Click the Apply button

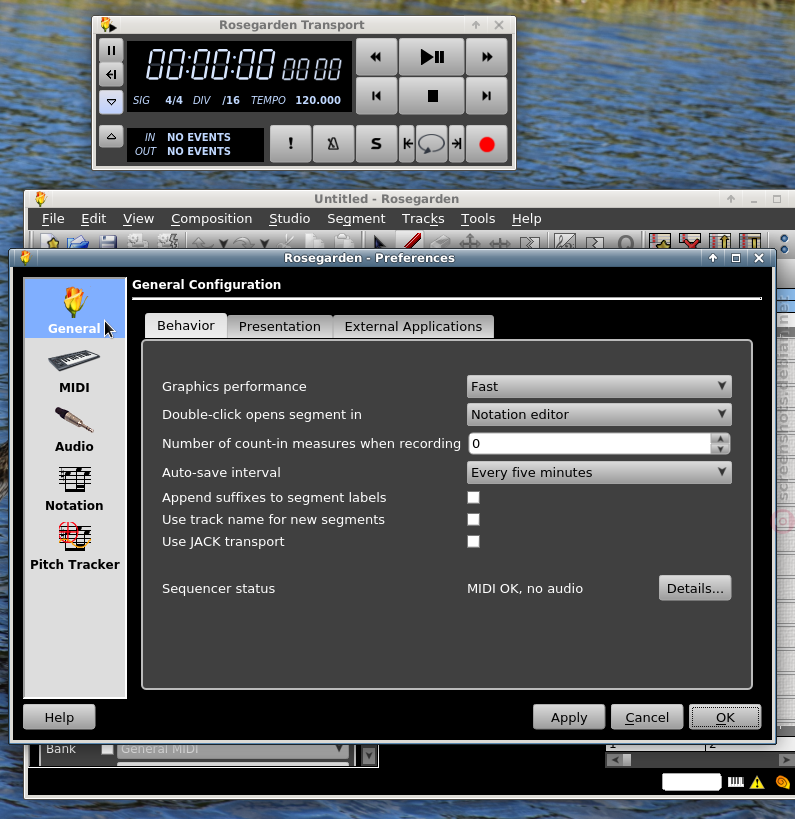[x=569, y=717]
